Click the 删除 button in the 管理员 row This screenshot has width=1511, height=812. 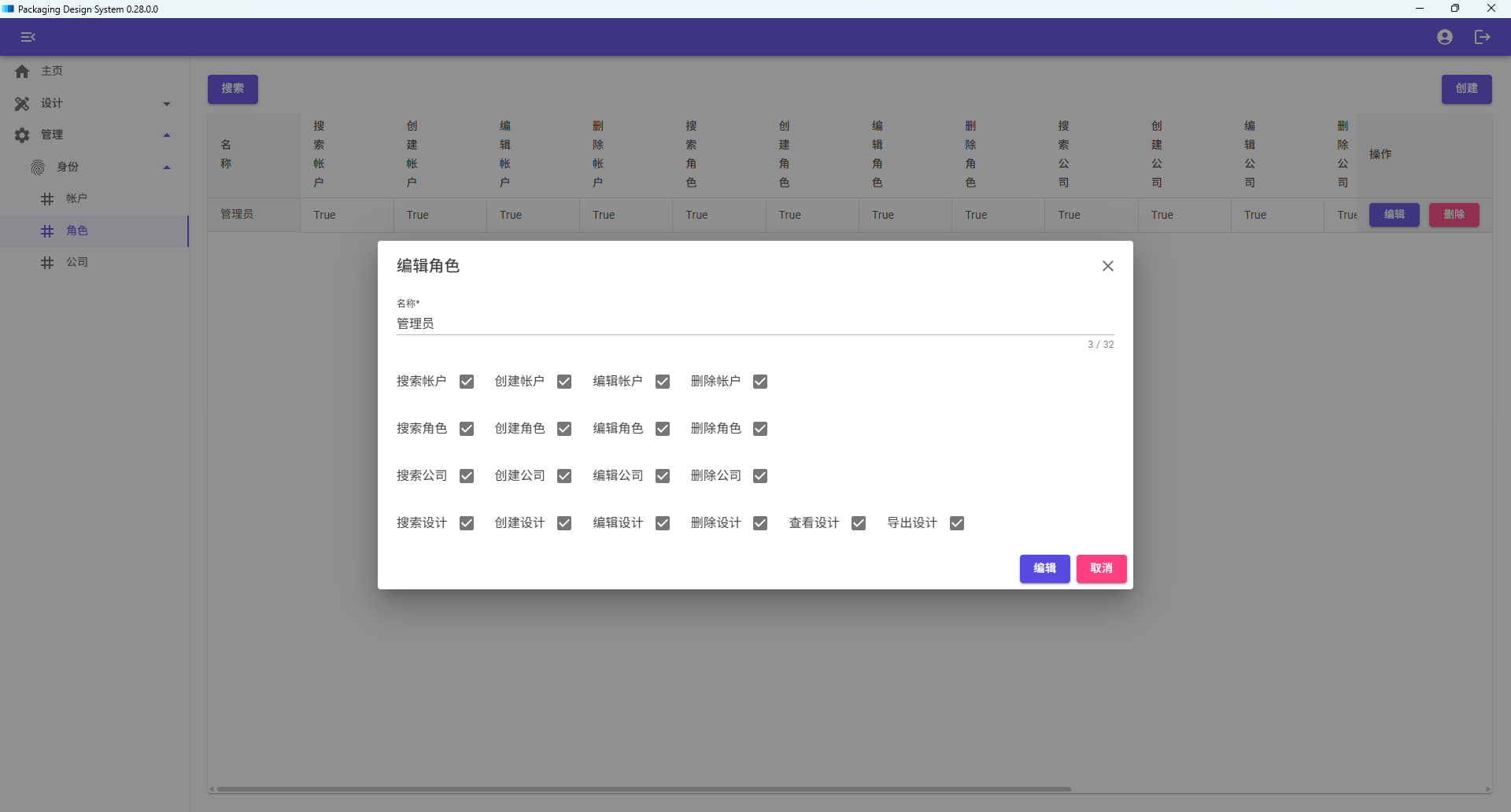tap(1454, 215)
